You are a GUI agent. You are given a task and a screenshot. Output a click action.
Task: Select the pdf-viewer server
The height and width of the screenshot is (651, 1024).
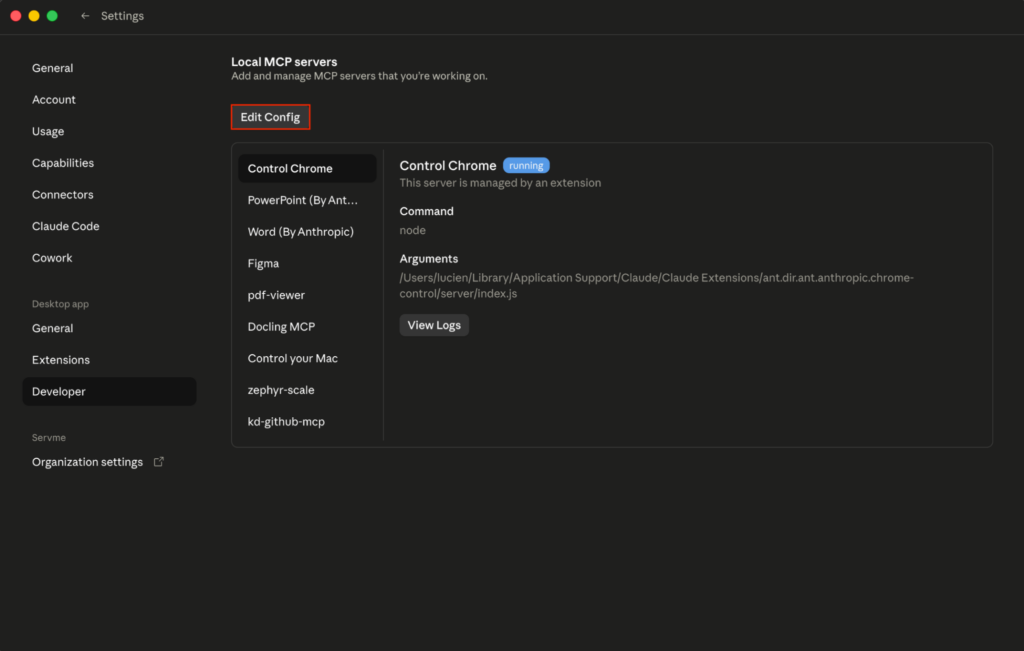(307, 295)
